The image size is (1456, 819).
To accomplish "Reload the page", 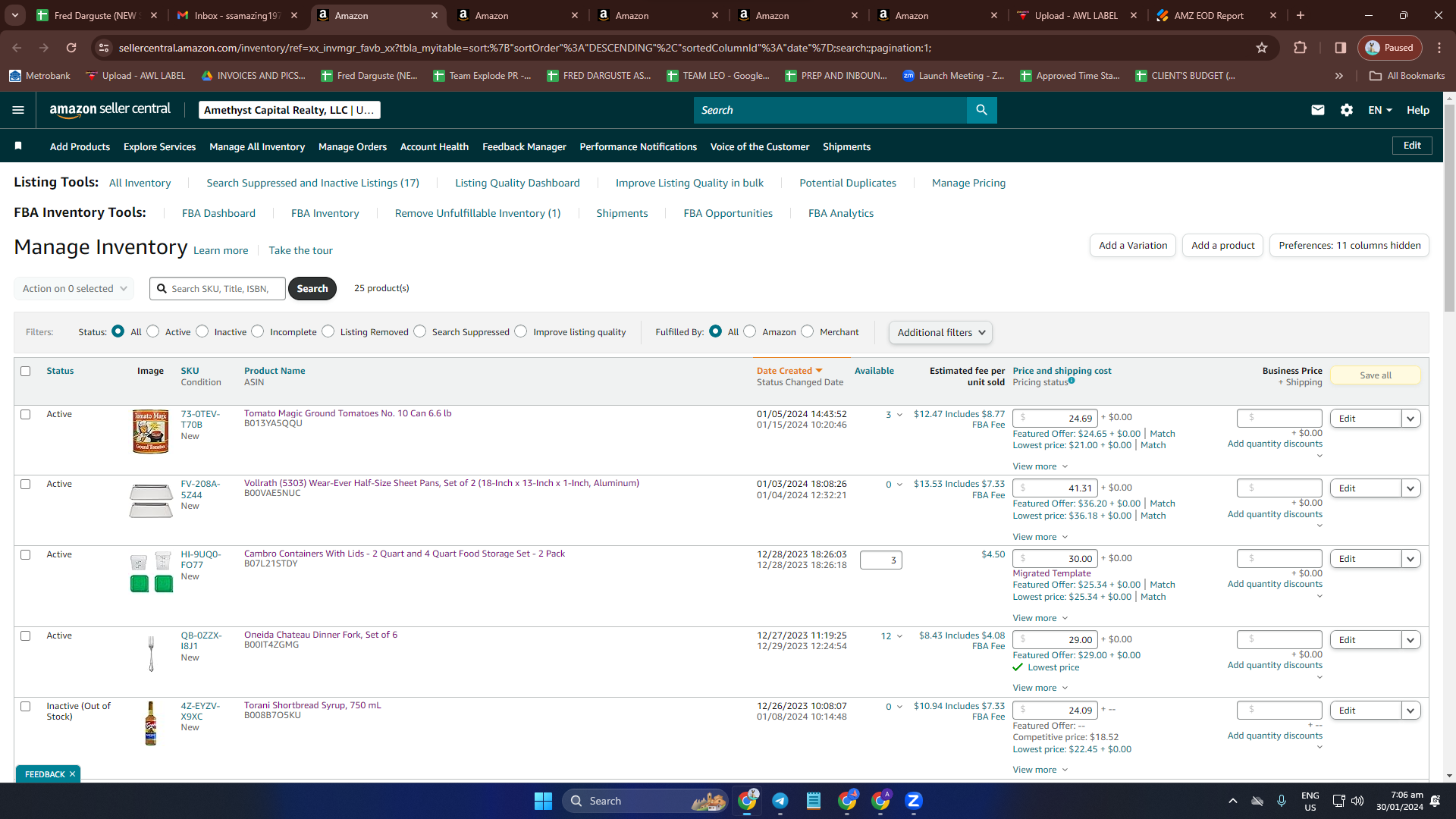I will 71,48.
